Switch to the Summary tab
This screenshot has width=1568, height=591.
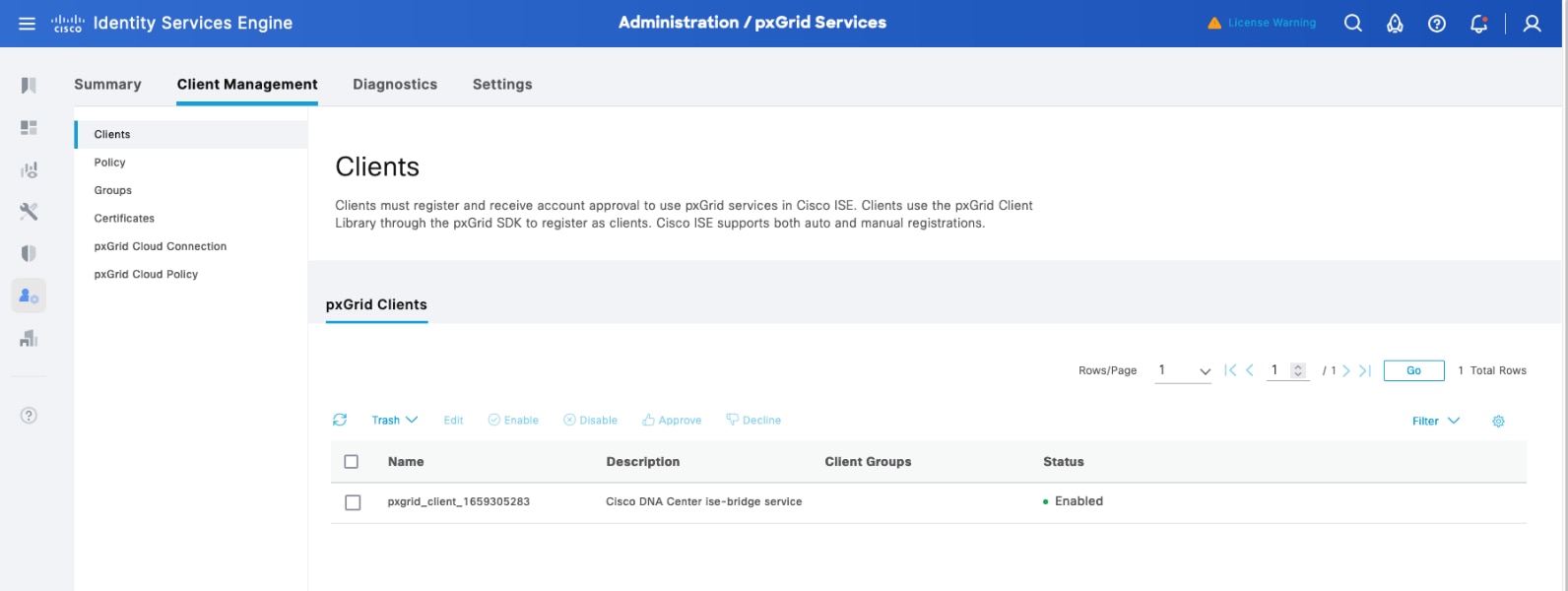[x=107, y=85]
